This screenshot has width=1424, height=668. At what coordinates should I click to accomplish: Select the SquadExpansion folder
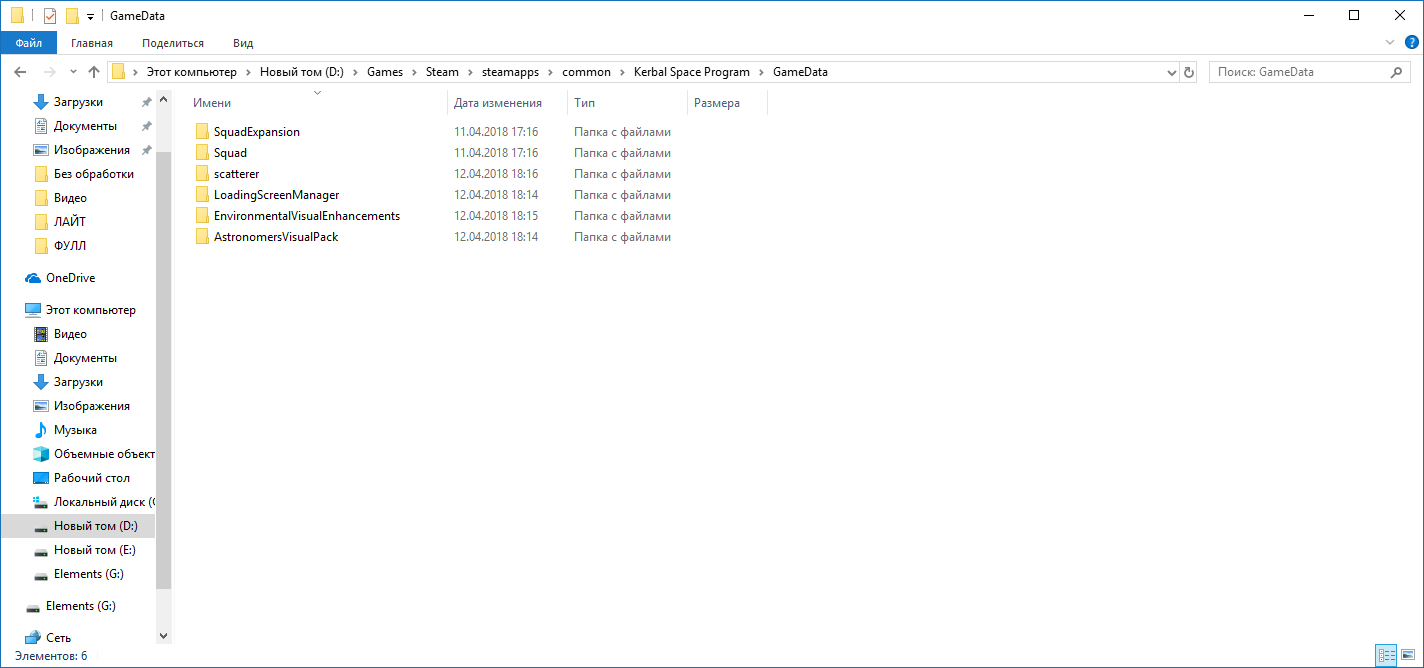point(256,132)
